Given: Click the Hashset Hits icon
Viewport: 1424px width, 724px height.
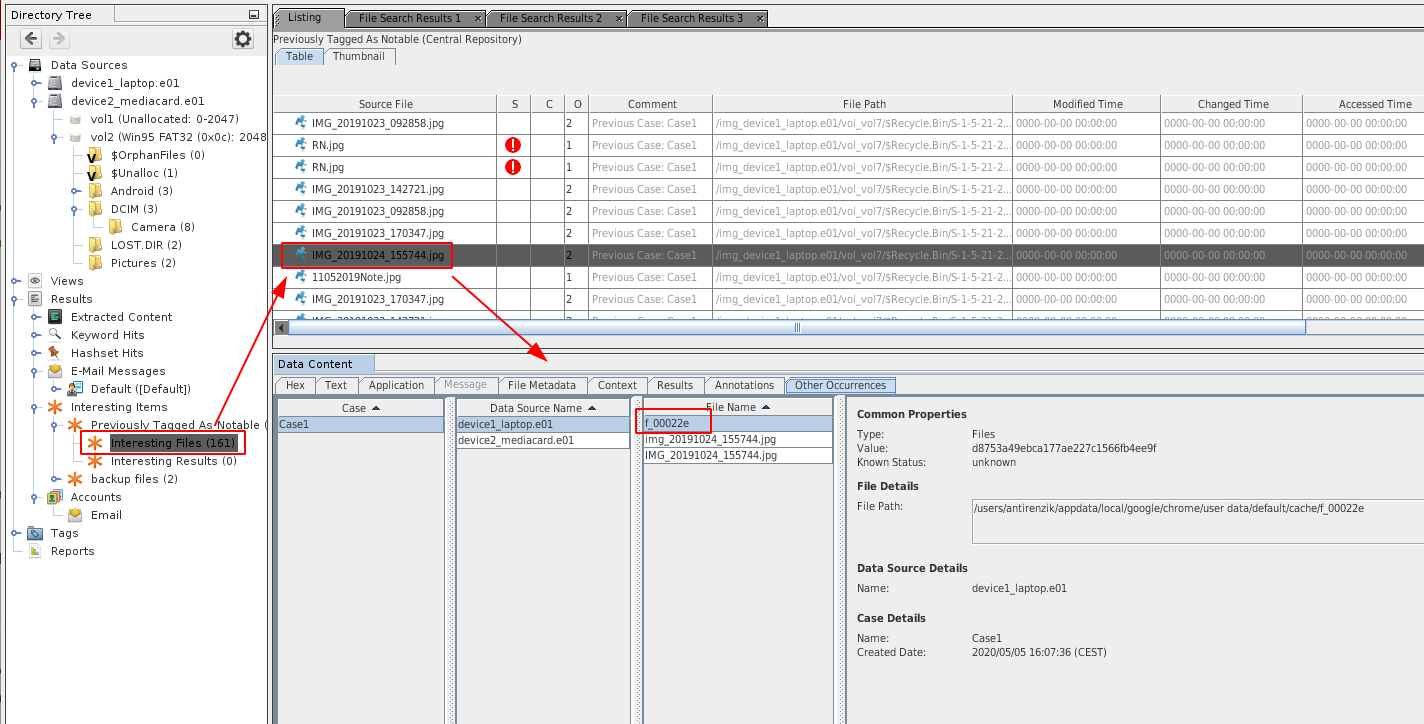Looking at the screenshot, I should click(x=55, y=353).
